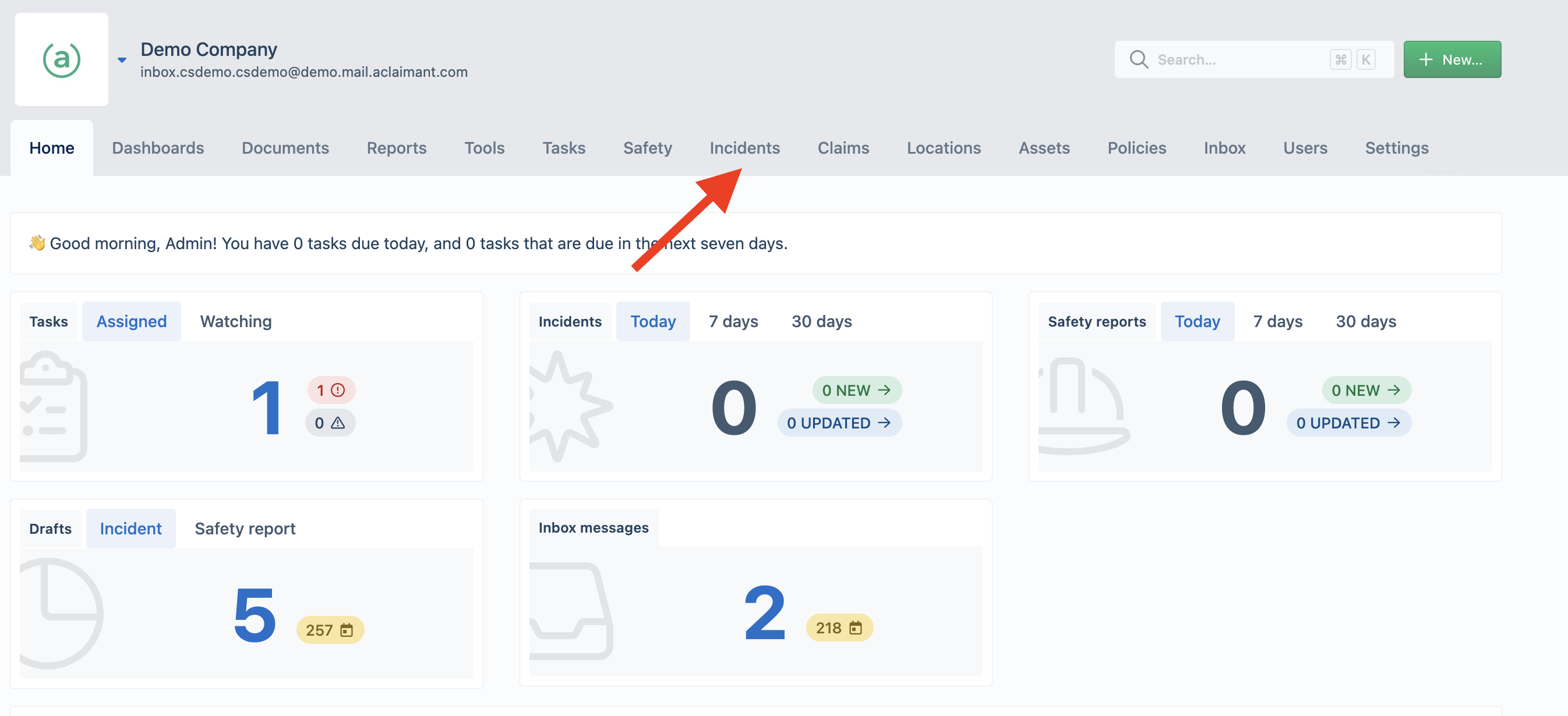Screen dimensions: 1568x716
Task: Open the Safety tab
Action: [x=647, y=148]
